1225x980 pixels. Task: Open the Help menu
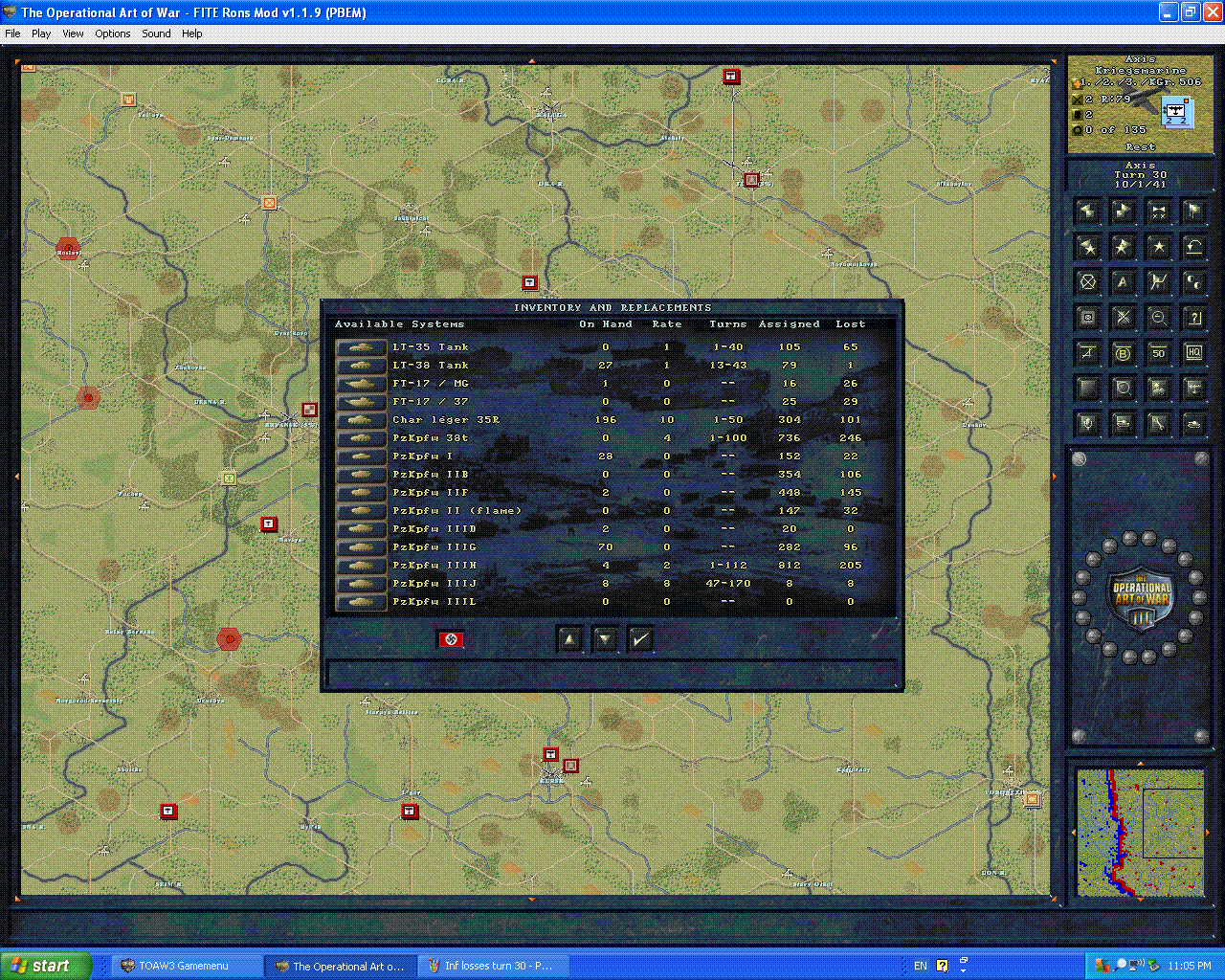tap(191, 33)
